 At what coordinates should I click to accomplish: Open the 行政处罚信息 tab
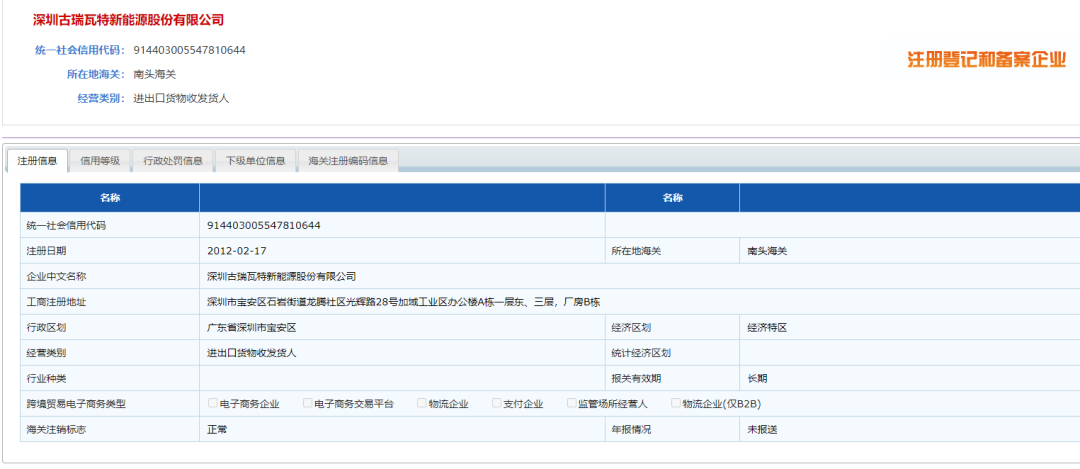point(172,160)
